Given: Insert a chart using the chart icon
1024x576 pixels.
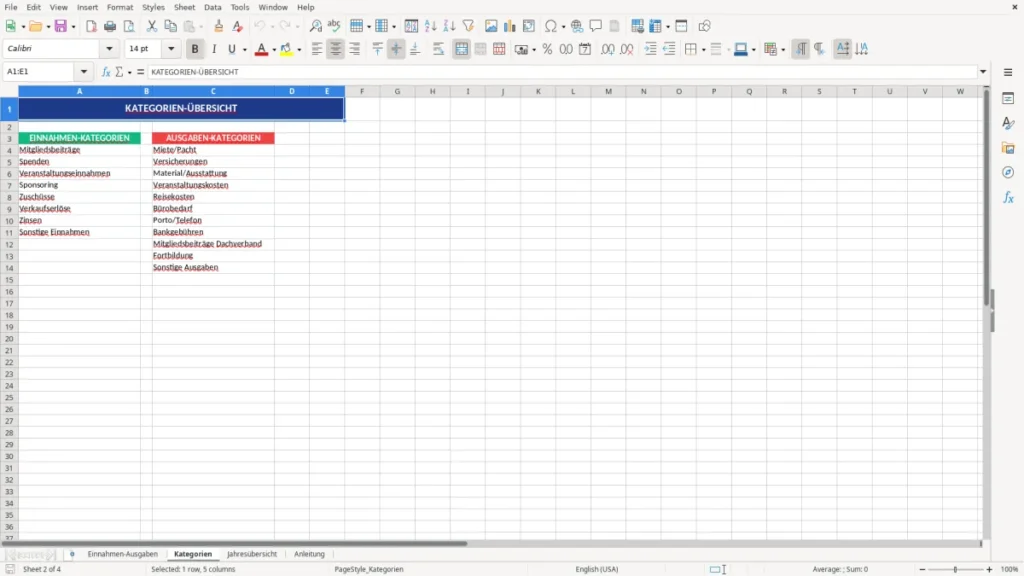Looking at the screenshot, I should coord(509,26).
